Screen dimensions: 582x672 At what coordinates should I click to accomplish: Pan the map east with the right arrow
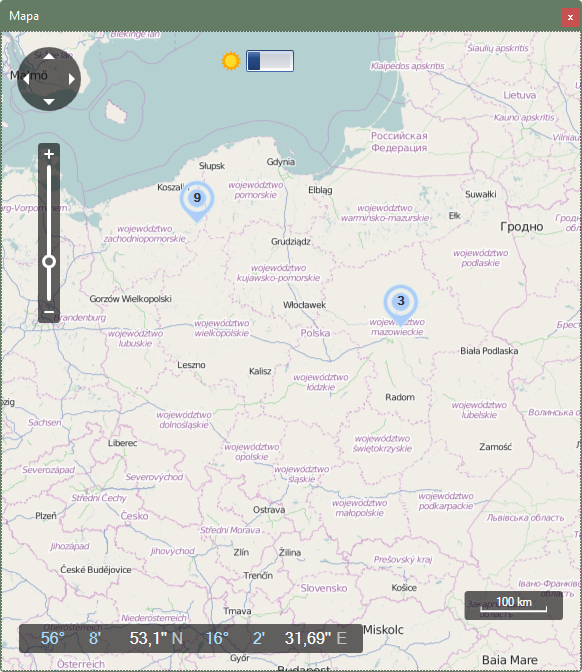[72, 79]
